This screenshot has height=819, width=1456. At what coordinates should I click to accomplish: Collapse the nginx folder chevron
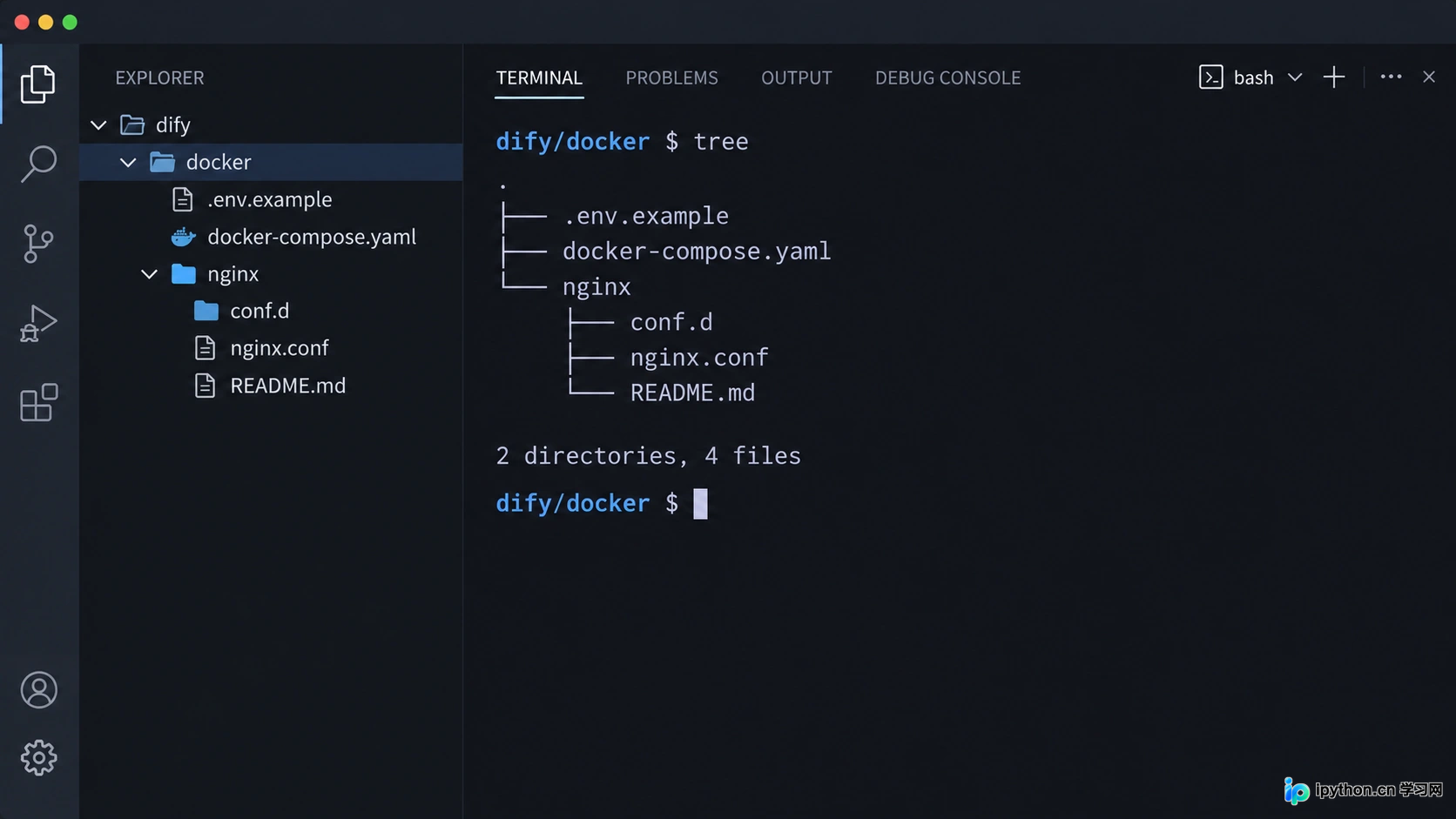tap(150, 274)
